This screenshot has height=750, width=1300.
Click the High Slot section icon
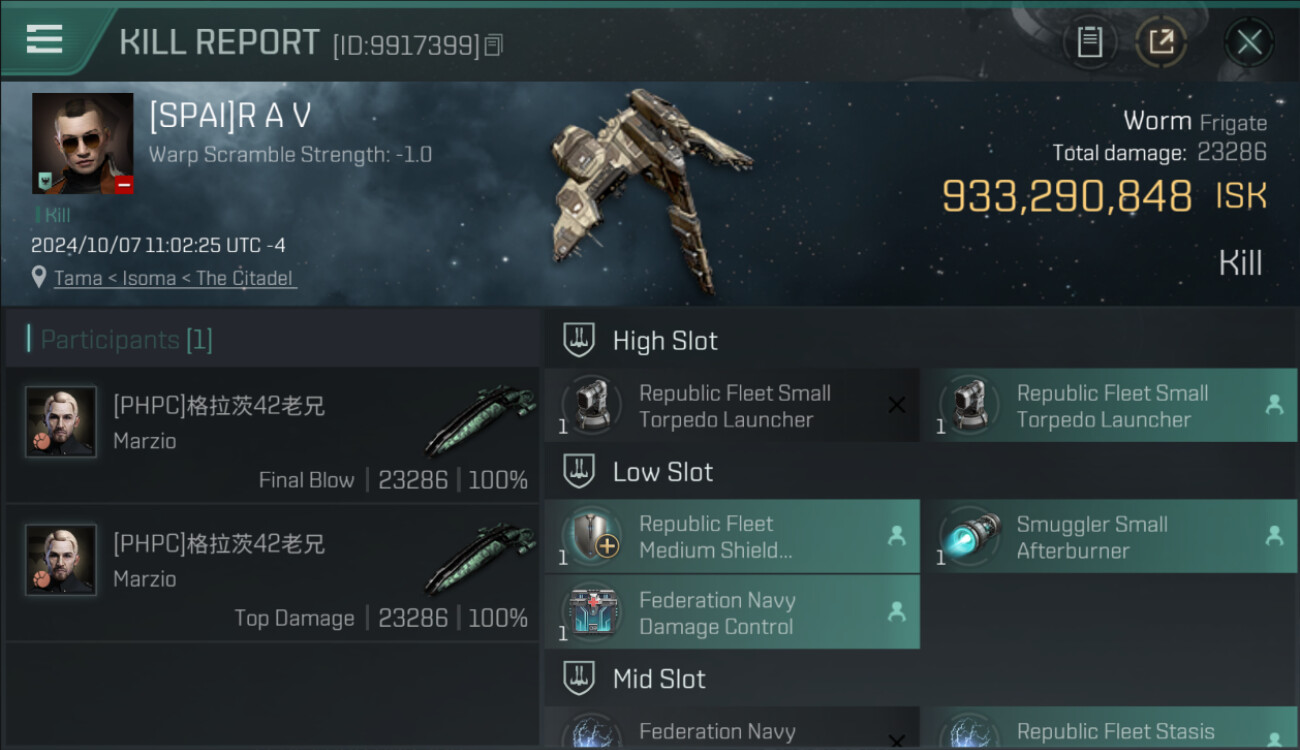click(x=579, y=340)
